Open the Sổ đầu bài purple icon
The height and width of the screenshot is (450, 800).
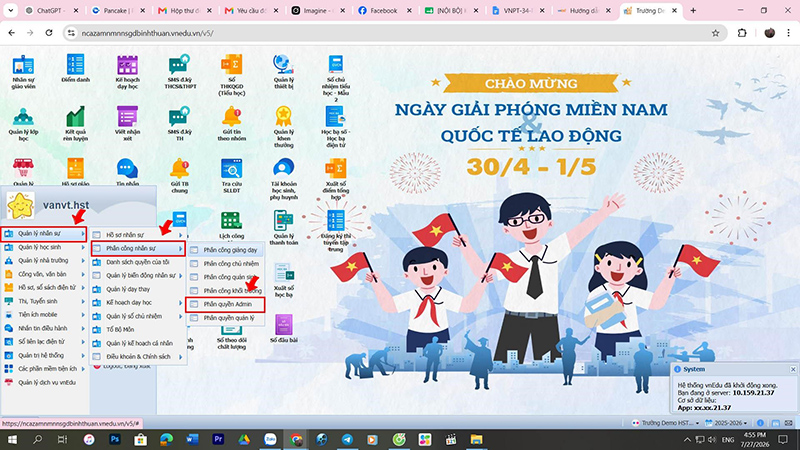(283, 328)
